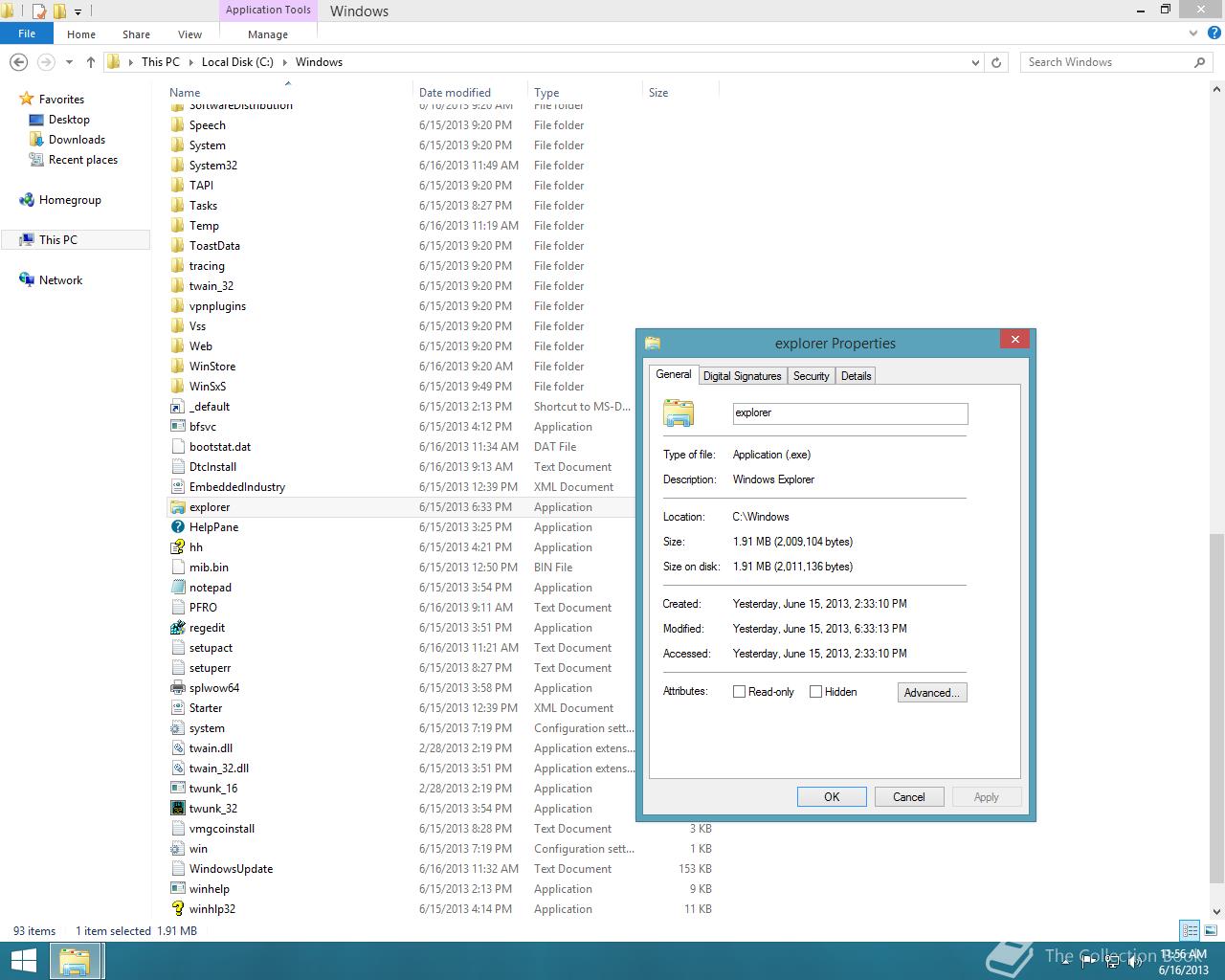
Task: Click the system configuration settings icon
Action: [x=177, y=728]
